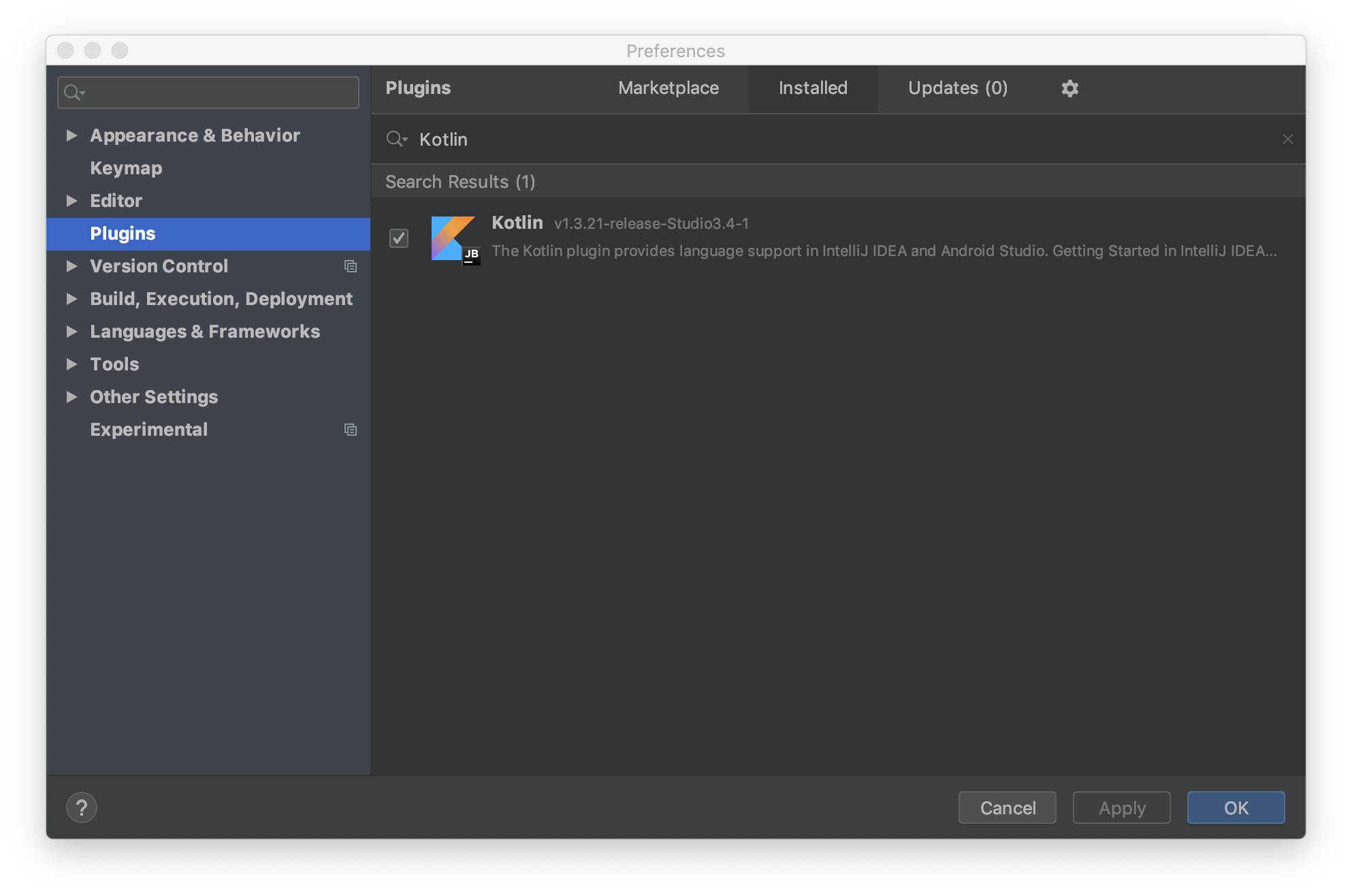The image size is (1352, 896).
Task: Expand the Editor settings tree
Action: [71, 201]
